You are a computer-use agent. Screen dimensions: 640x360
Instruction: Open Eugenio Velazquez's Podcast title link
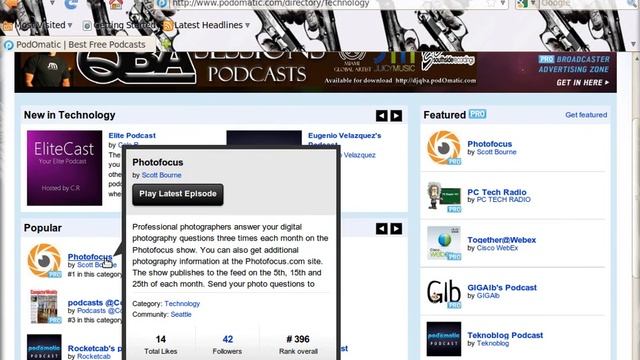(344, 139)
